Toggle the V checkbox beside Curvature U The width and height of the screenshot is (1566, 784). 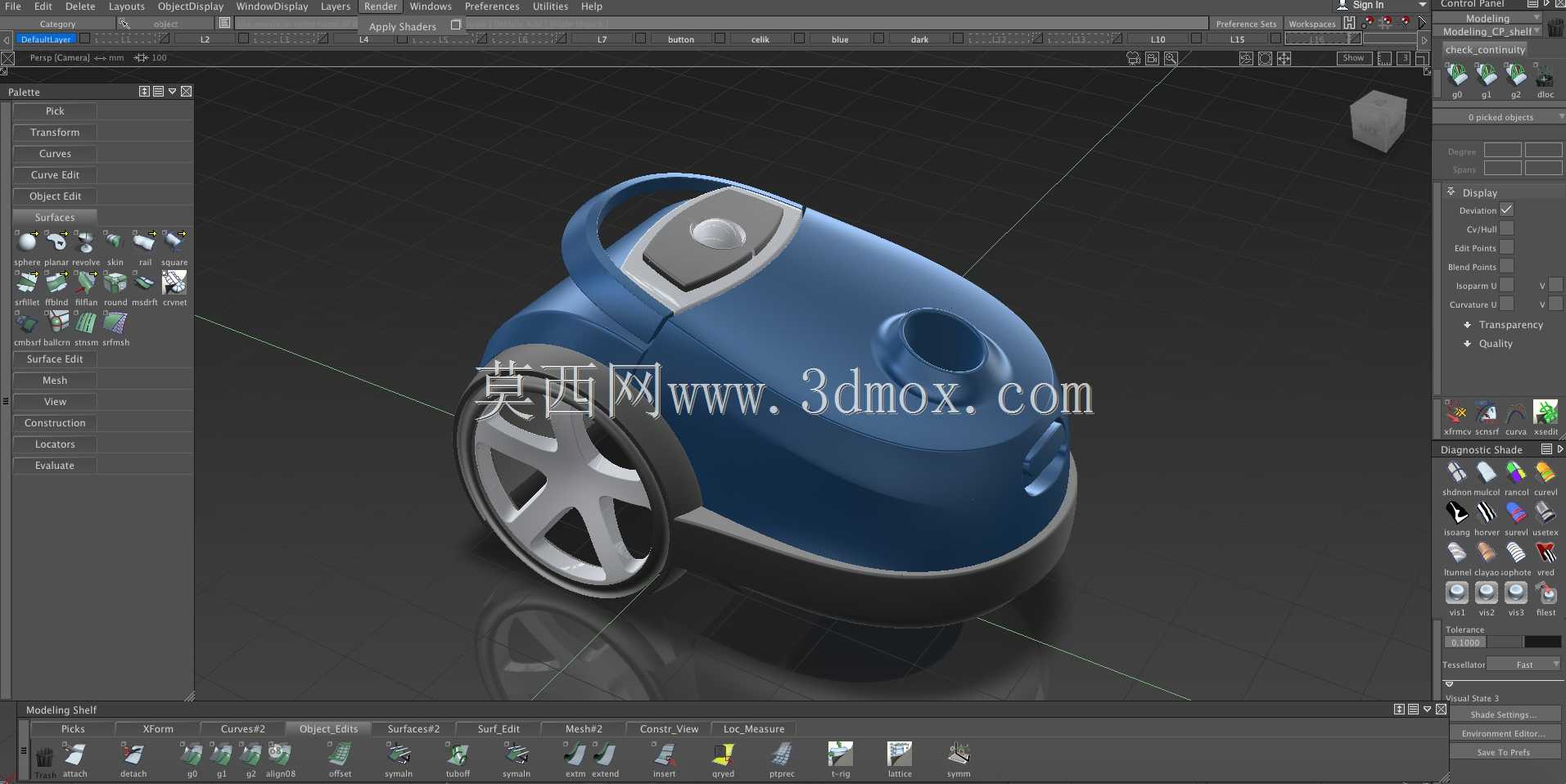[1555, 304]
